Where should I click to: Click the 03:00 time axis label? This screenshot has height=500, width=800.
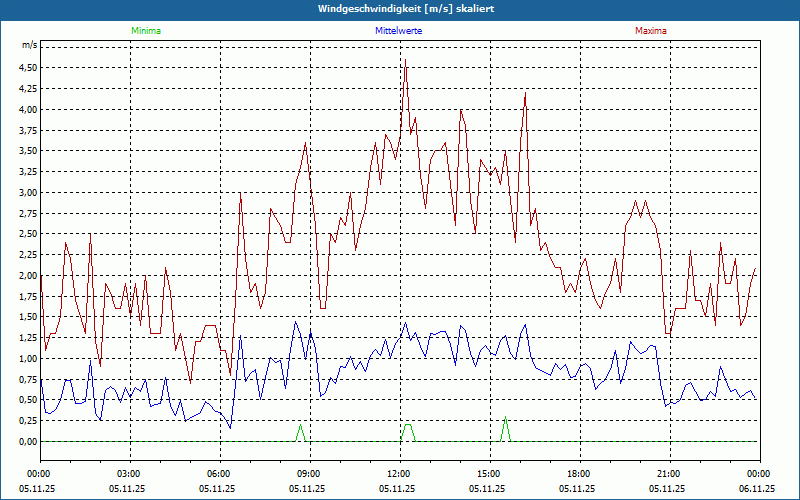[131, 474]
